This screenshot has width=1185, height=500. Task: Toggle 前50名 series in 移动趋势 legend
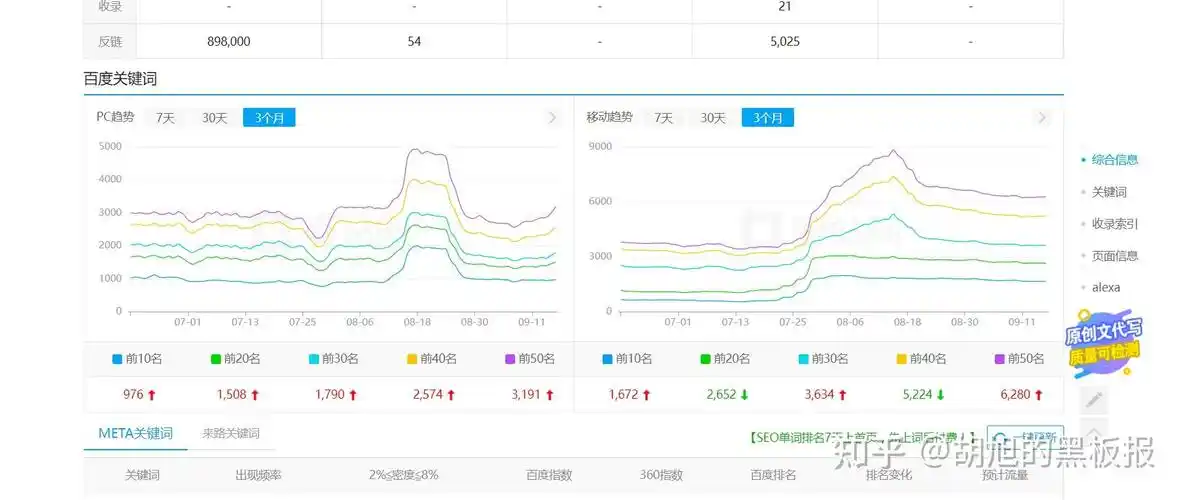coord(1019,358)
